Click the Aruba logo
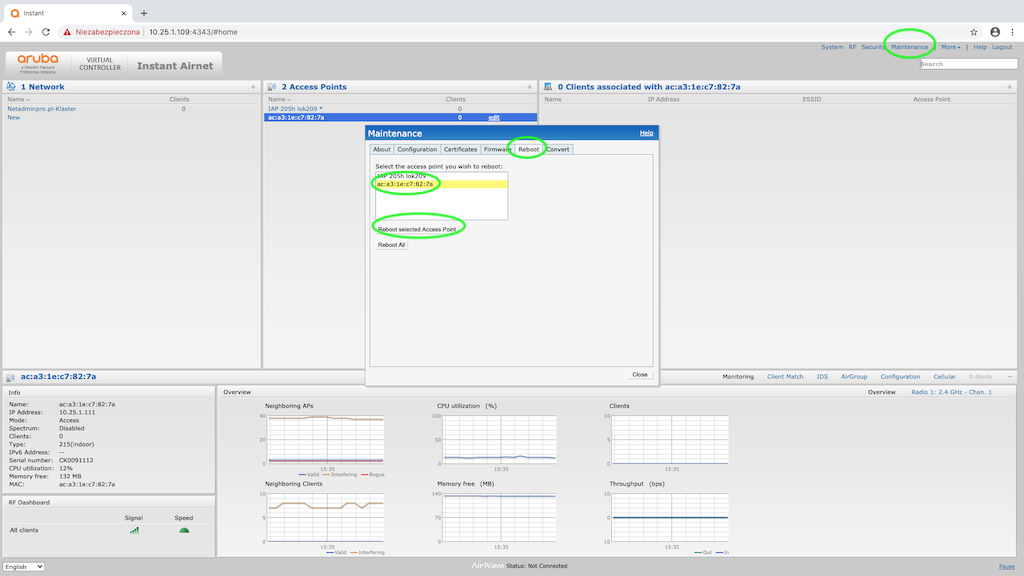Screen dimensions: 1024x576 38,62
